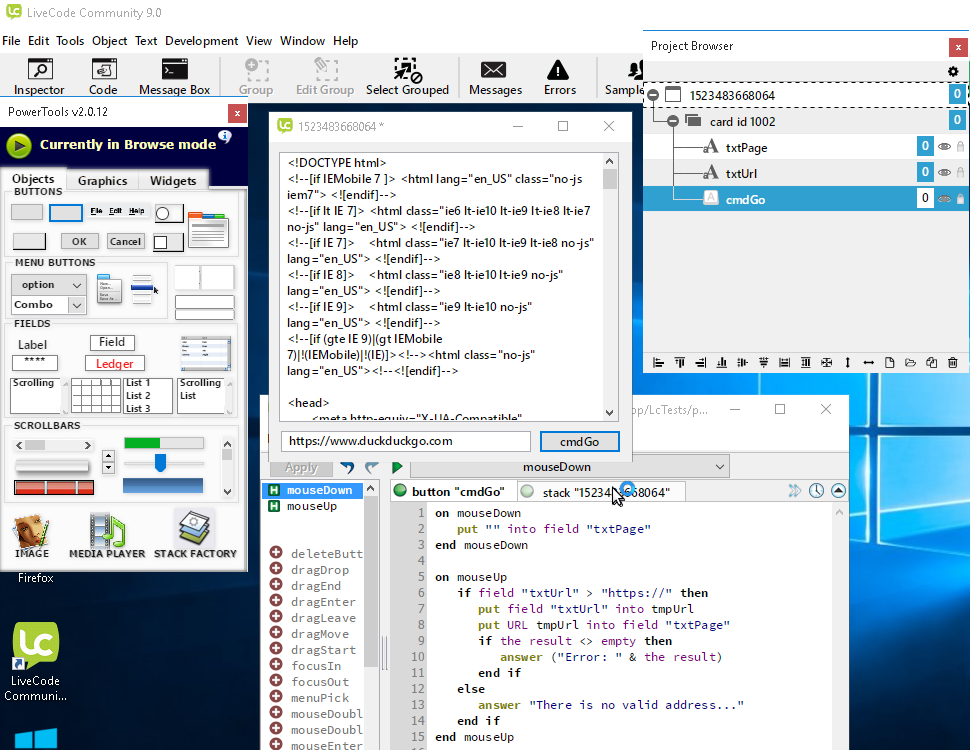The width and height of the screenshot is (970, 750).
Task: Click the URL field with duckduckgo address
Action: tap(405, 441)
